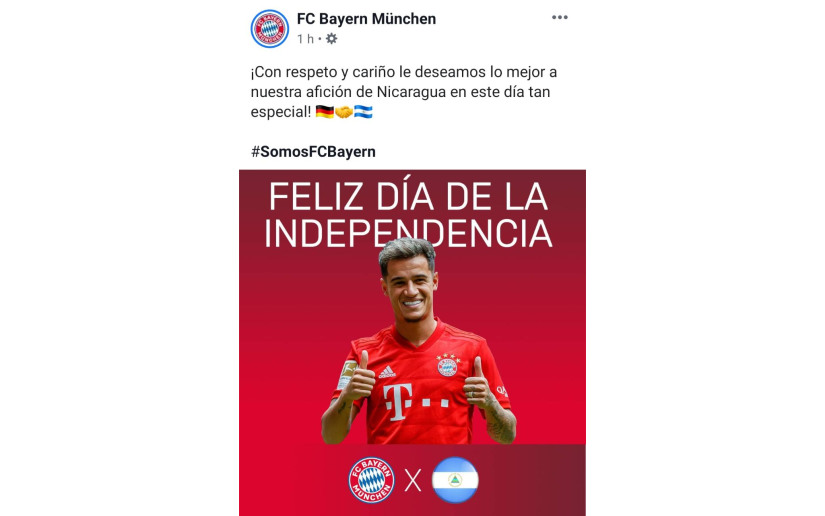Click the round Nicaragua flag badge in the image

(455, 480)
